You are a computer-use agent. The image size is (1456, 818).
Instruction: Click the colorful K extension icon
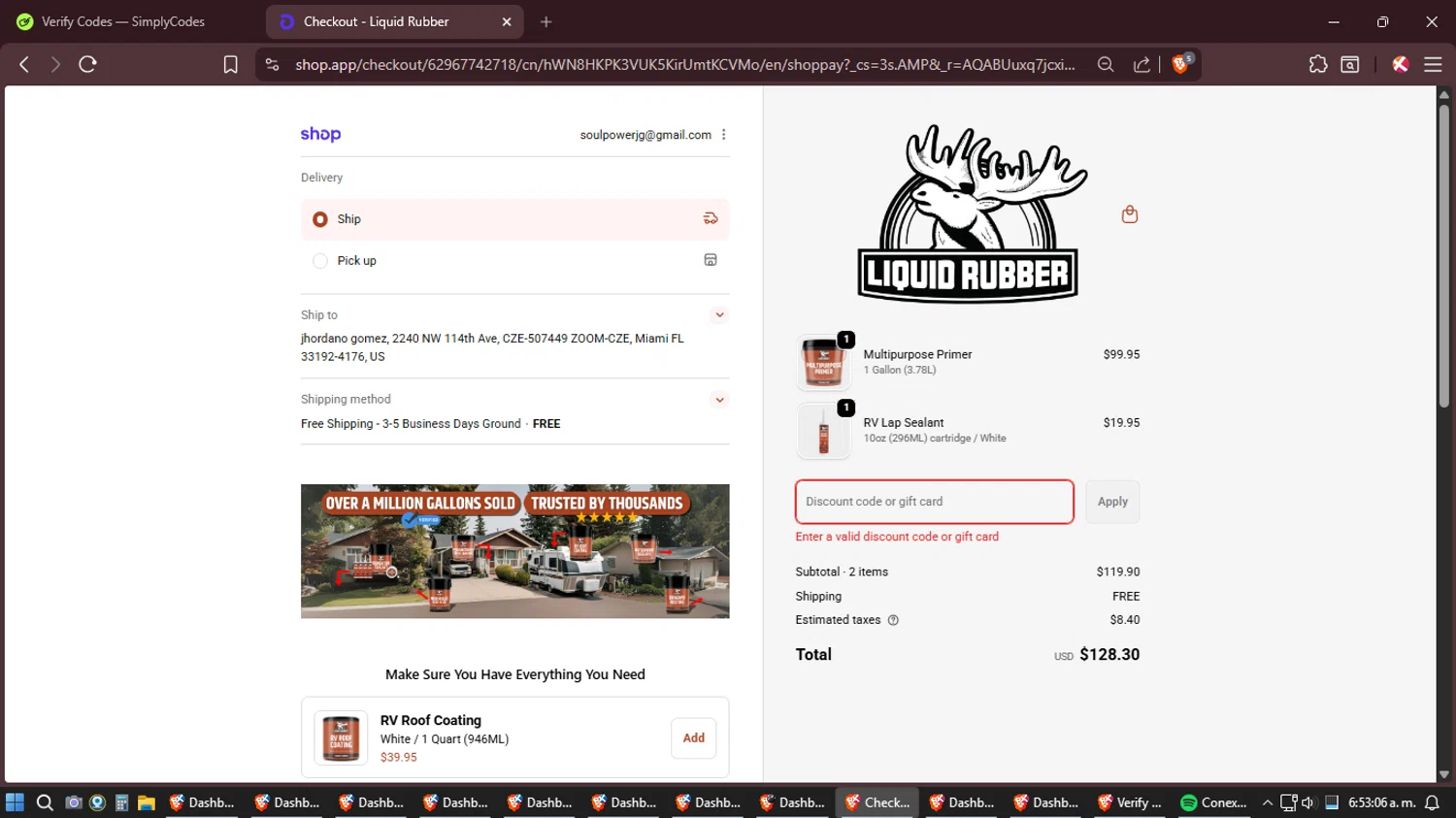click(1400, 64)
